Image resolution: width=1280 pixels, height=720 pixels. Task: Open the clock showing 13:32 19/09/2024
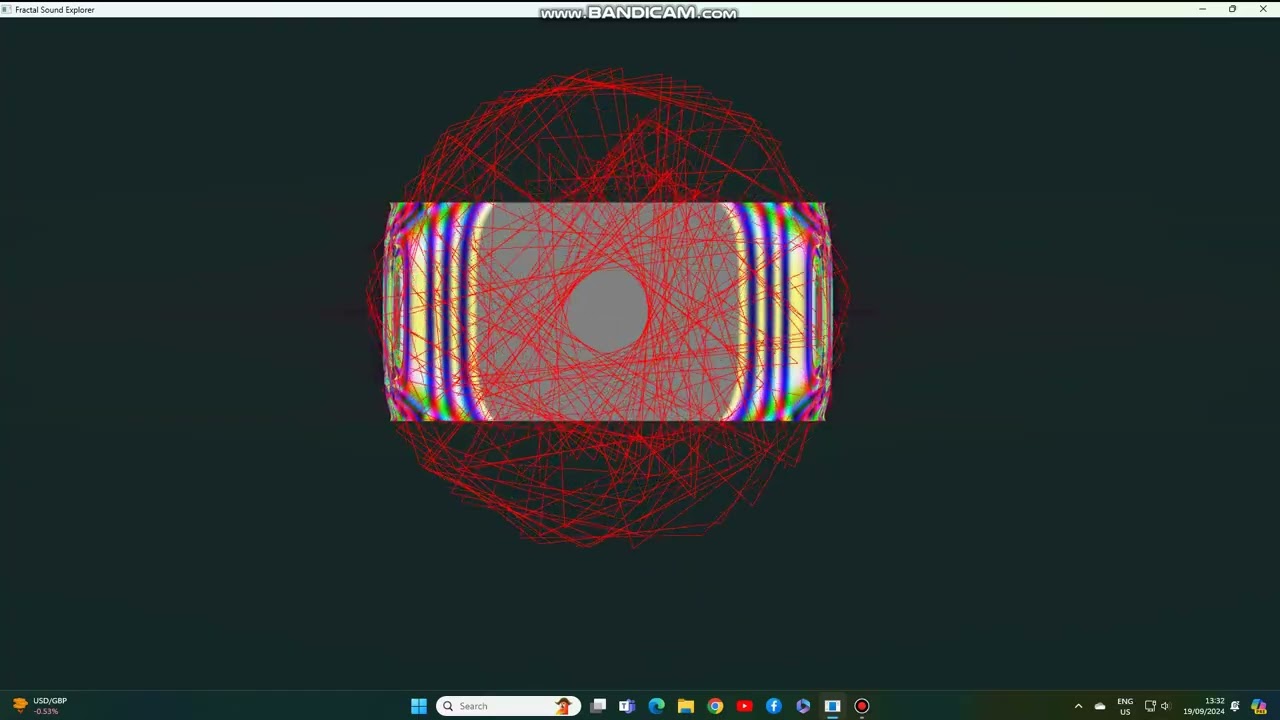(x=1204, y=706)
